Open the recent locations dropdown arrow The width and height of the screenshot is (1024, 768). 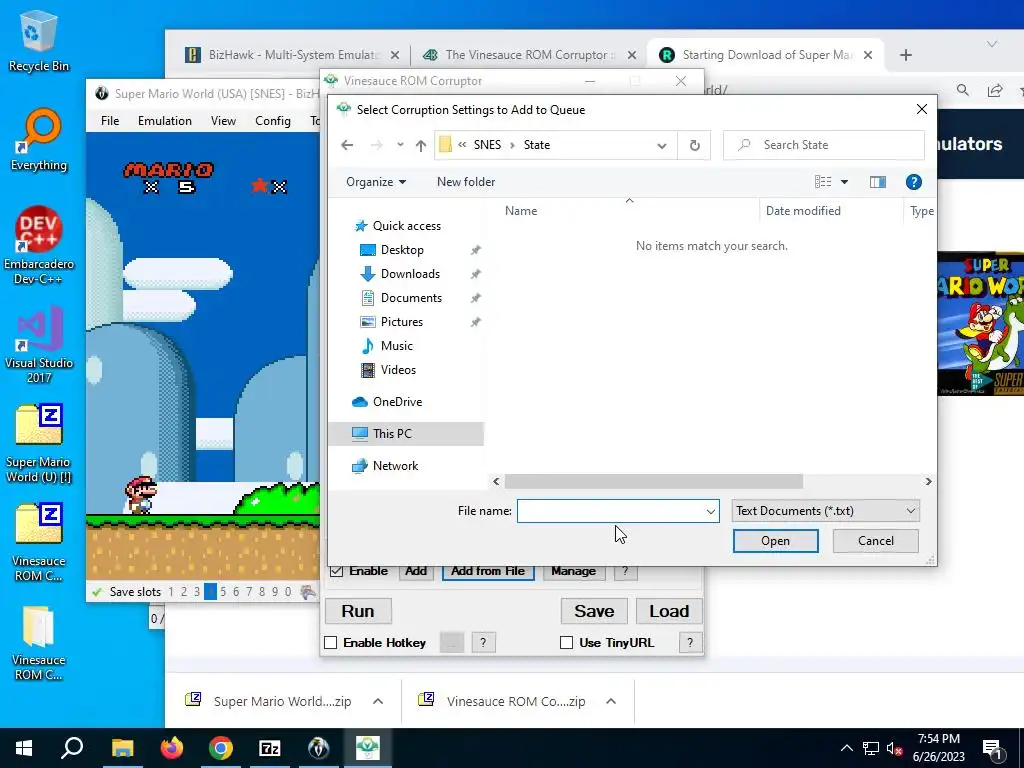(x=400, y=145)
